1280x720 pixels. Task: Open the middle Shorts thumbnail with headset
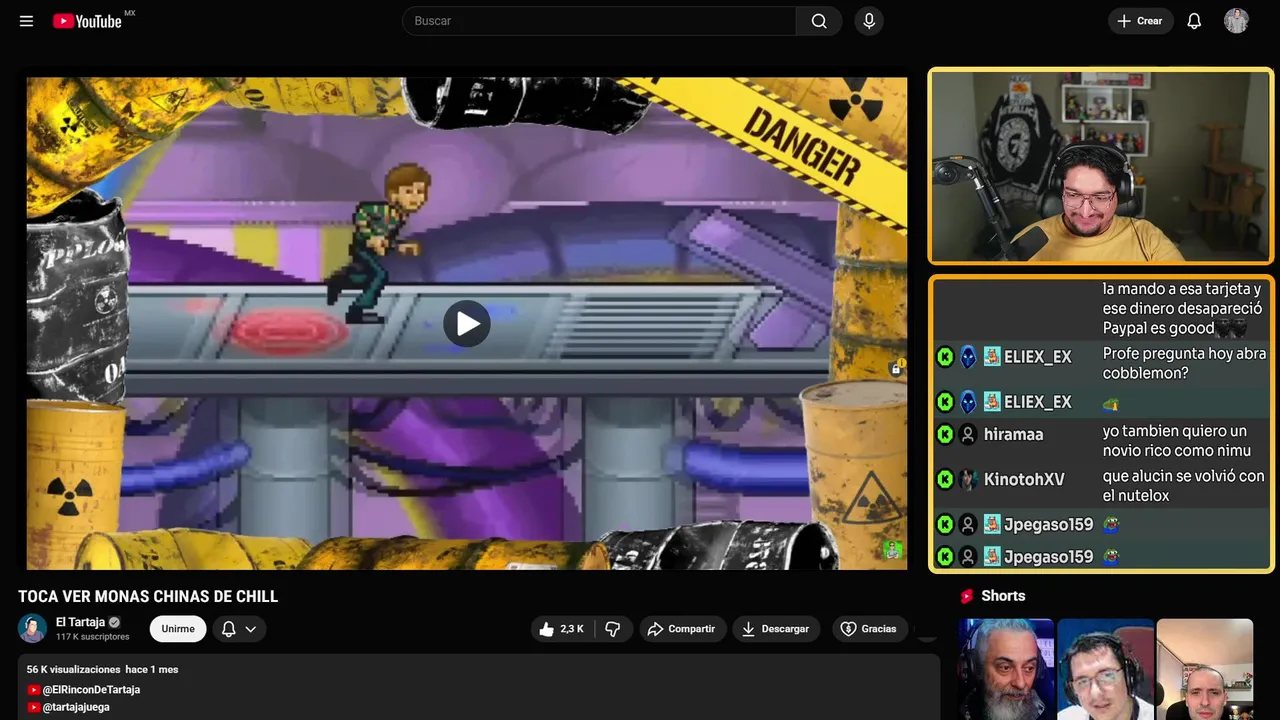click(x=1104, y=669)
